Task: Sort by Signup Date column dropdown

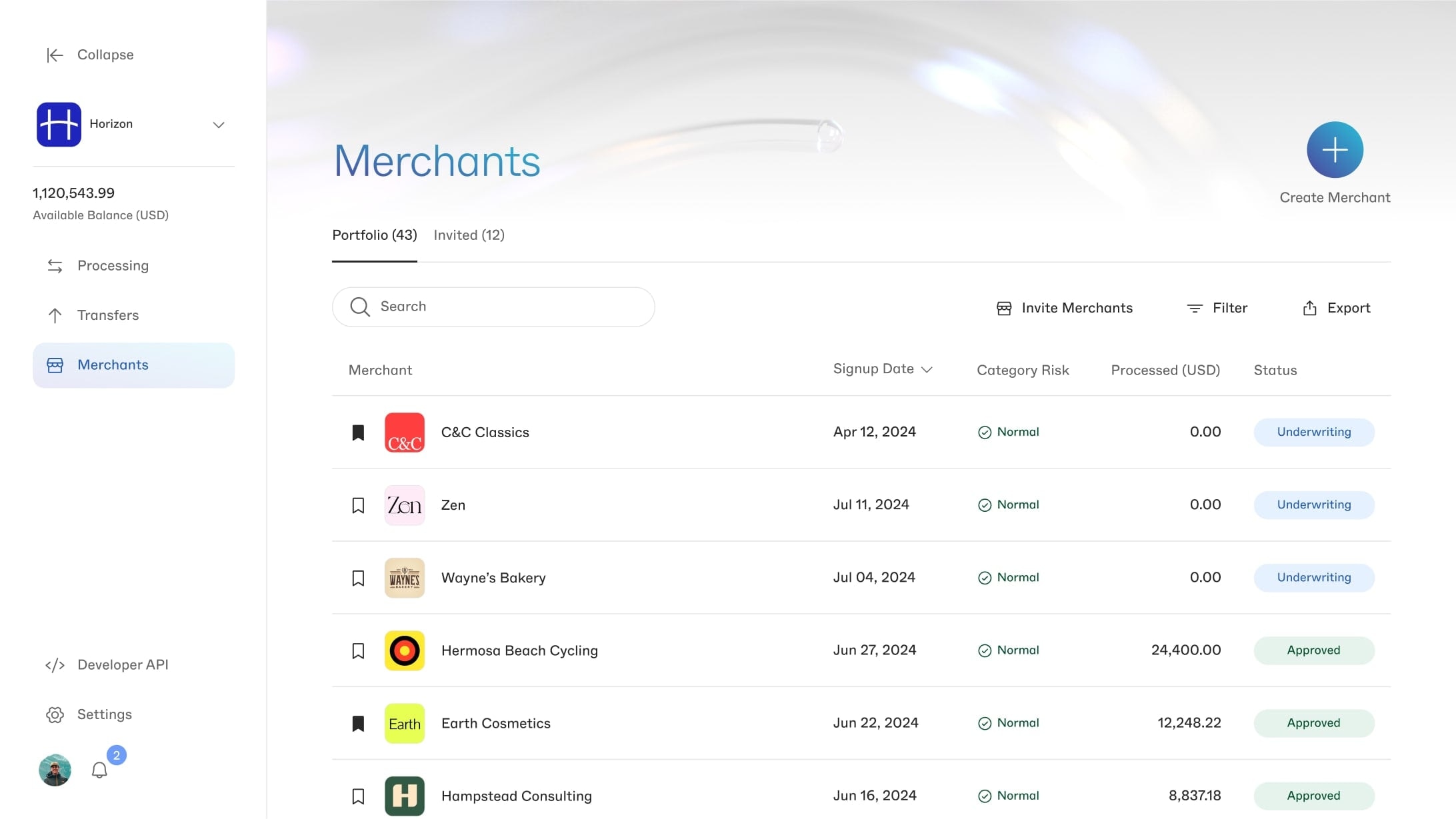Action: click(883, 369)
